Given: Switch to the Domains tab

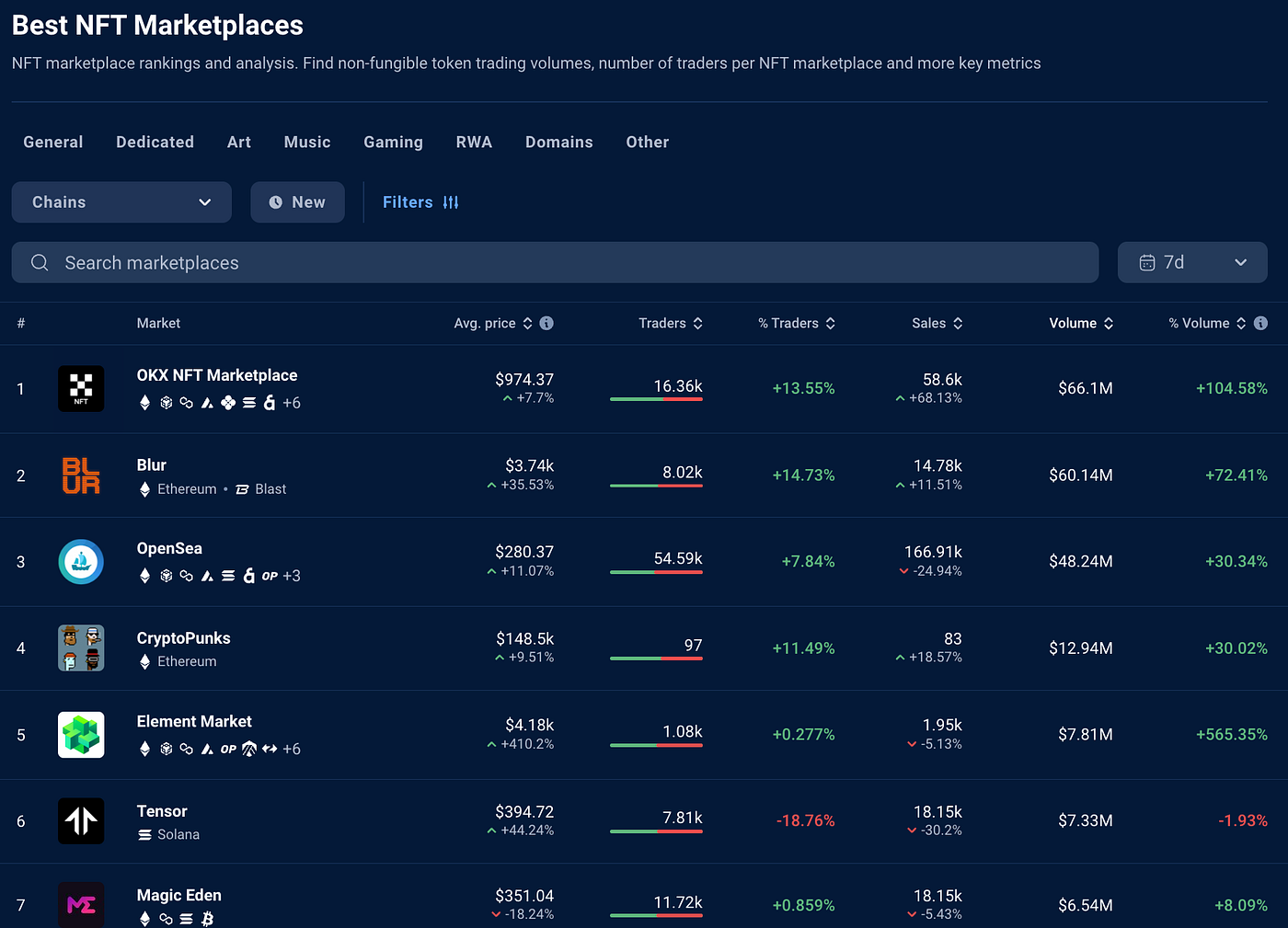Looking at the screenshot, I should (559, 142).
